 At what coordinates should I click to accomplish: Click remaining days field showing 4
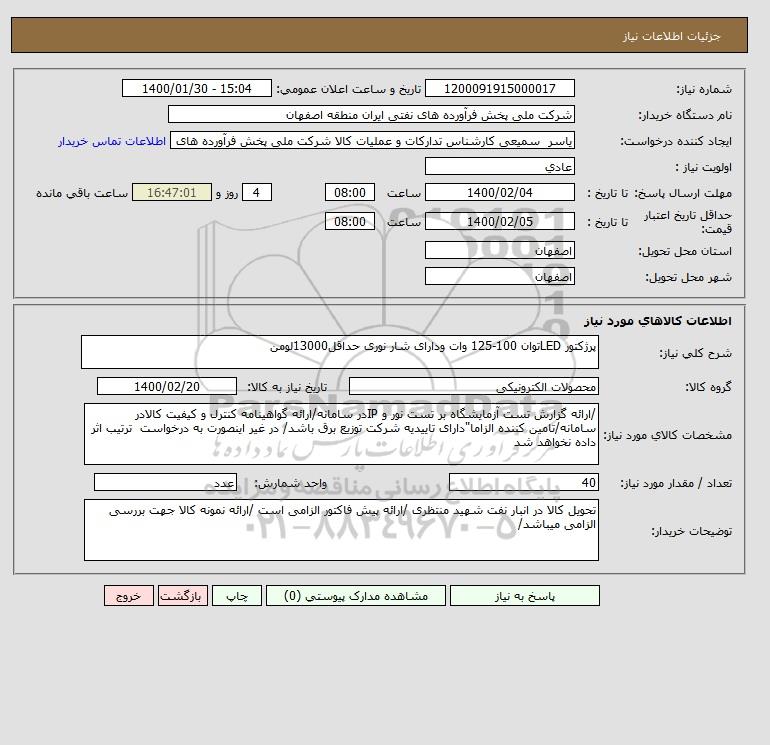pyautogui.click(x=256, y=193)
